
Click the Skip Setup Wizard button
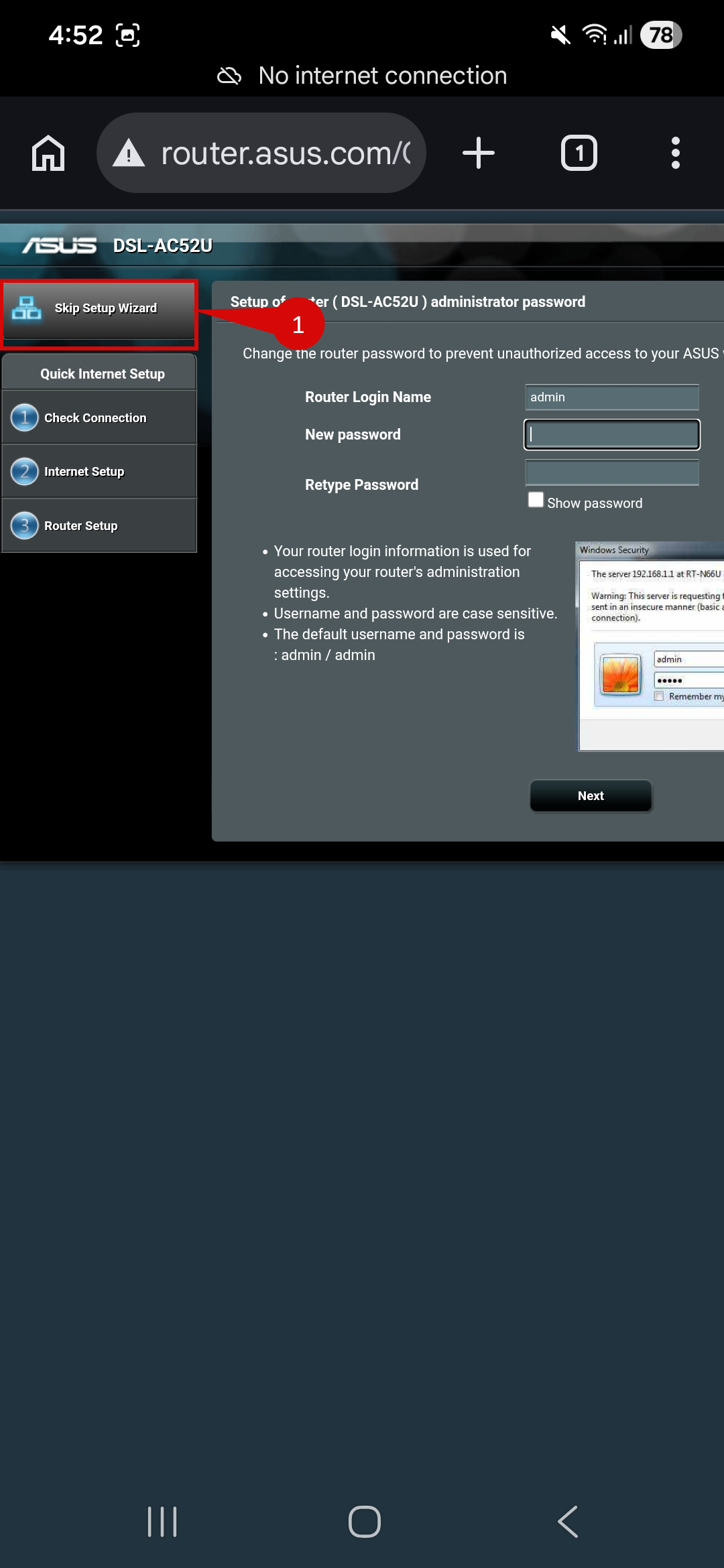pos(105,309)
